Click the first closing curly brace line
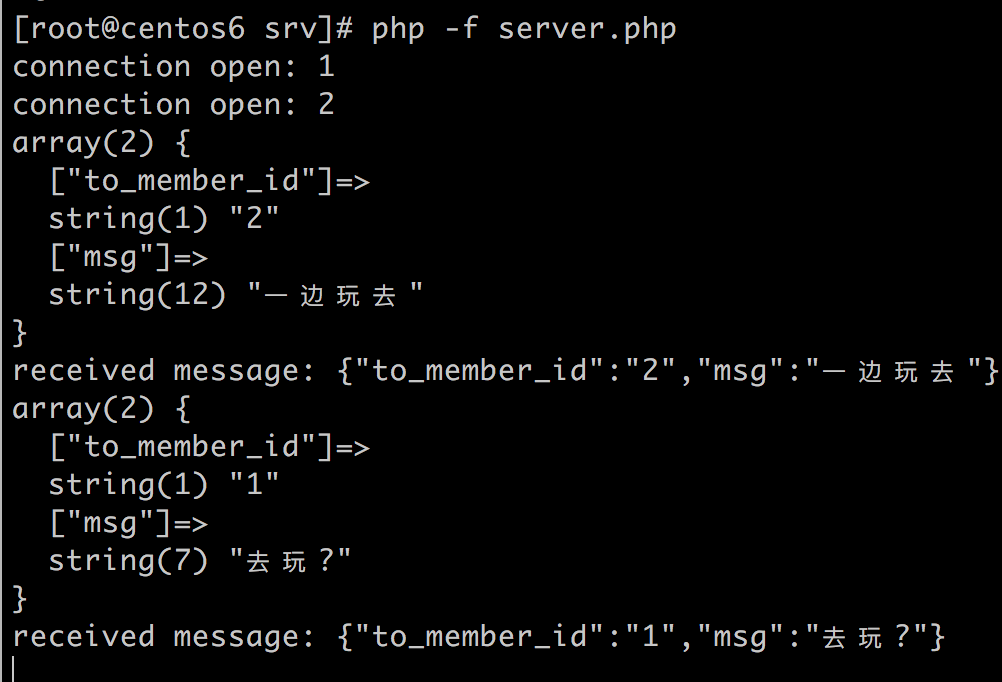The height and width of the screenshot is (682, 1002). coord(20,333)
